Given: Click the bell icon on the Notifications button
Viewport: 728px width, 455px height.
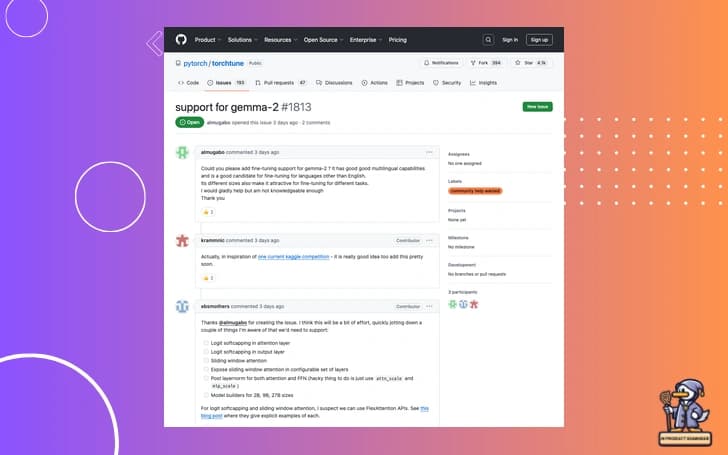Looking at the screenshot, I should (x=426, y=63).
